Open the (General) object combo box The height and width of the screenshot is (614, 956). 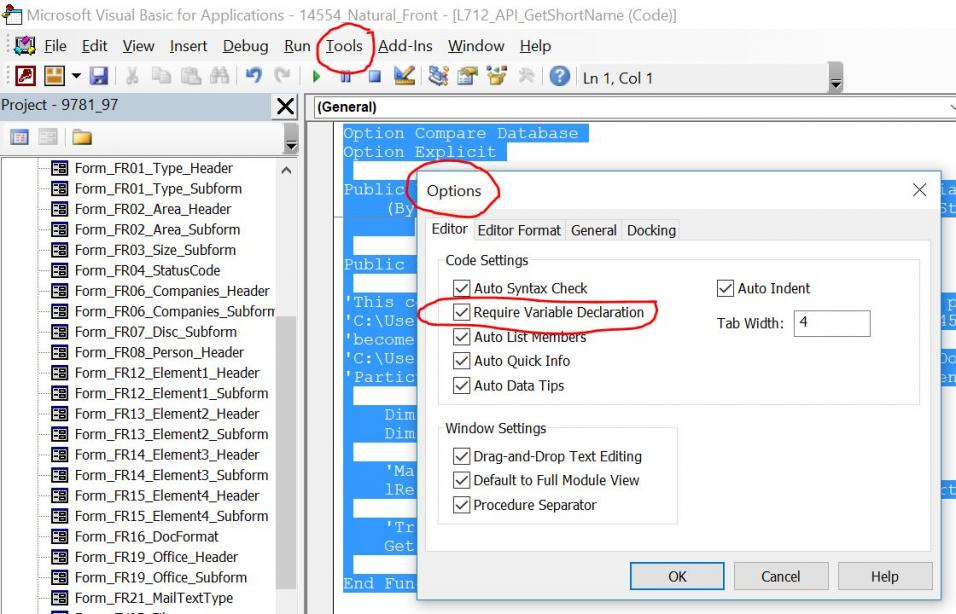[x=634, y=107]
